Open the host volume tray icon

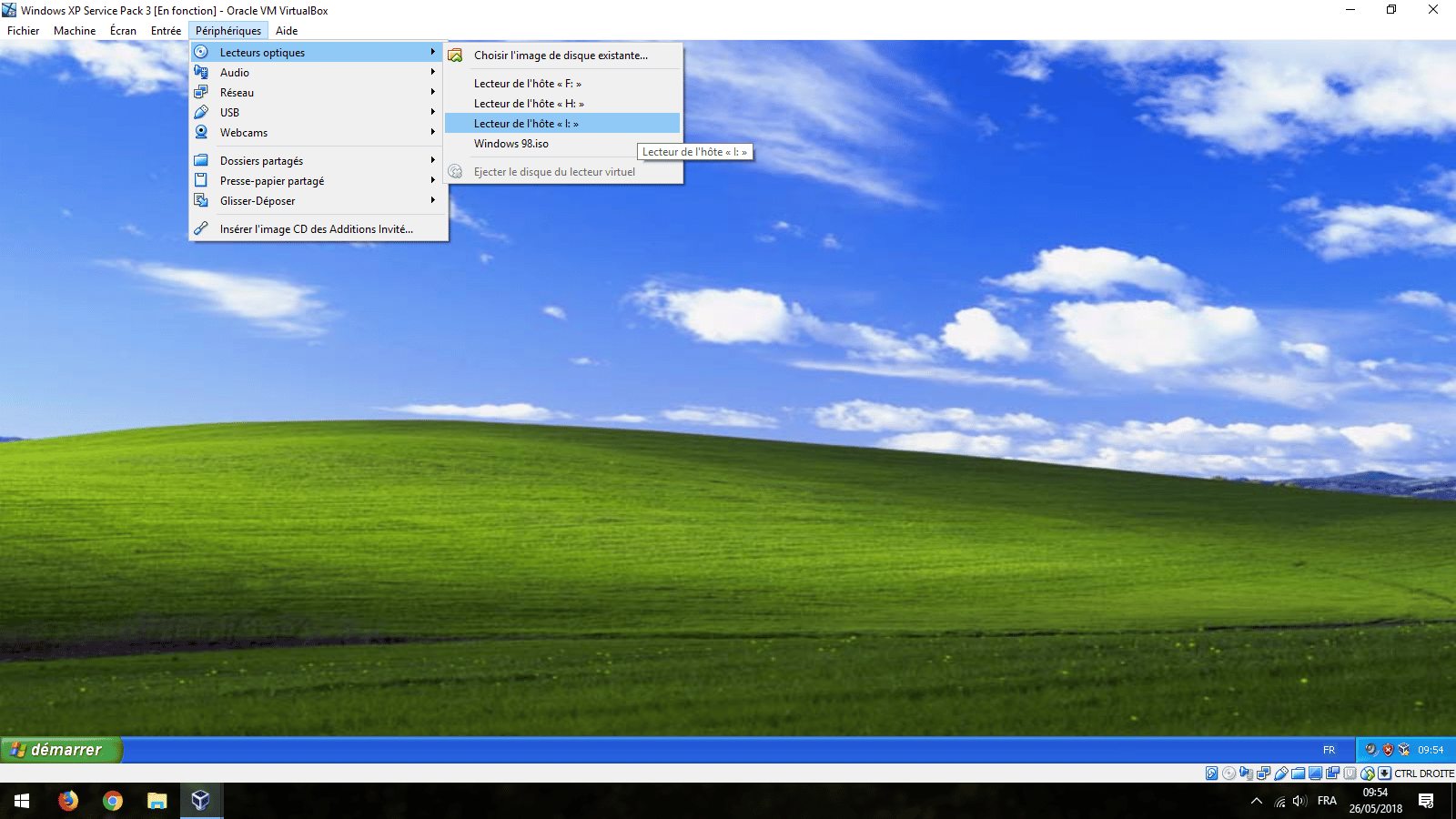pos(1299,801)
